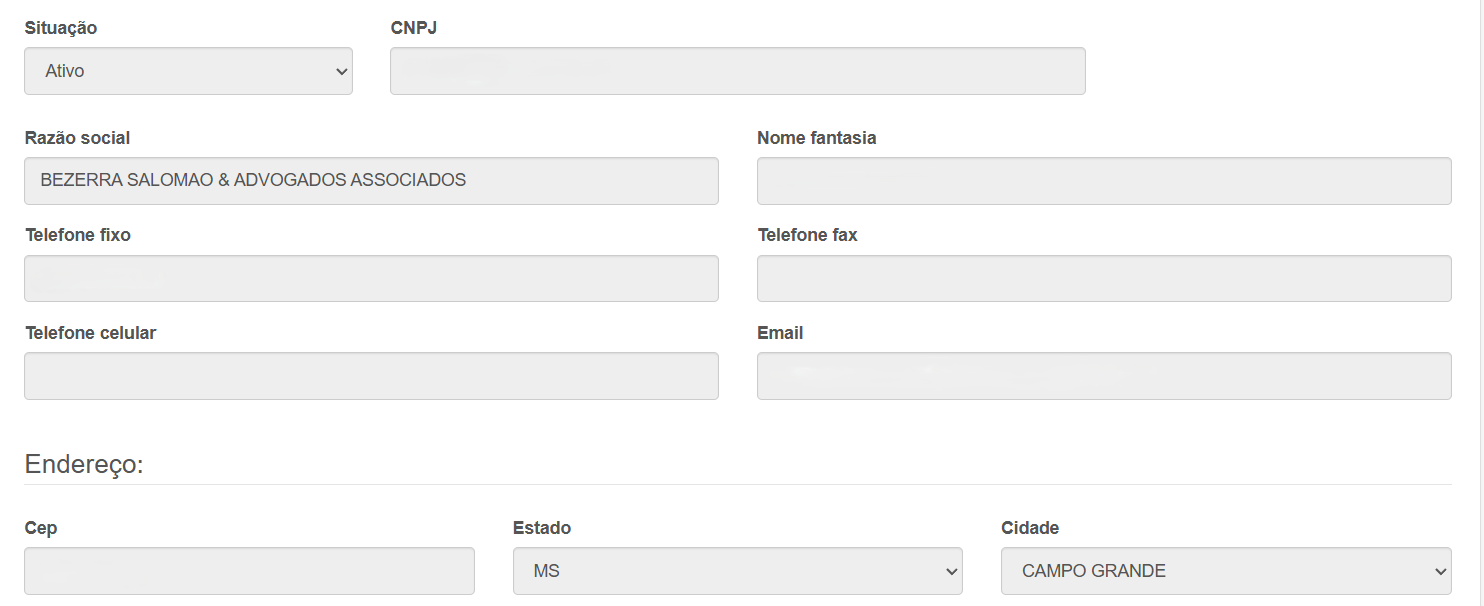Select the Razão social text field
1484x606 pixels.
click(370, 180)
